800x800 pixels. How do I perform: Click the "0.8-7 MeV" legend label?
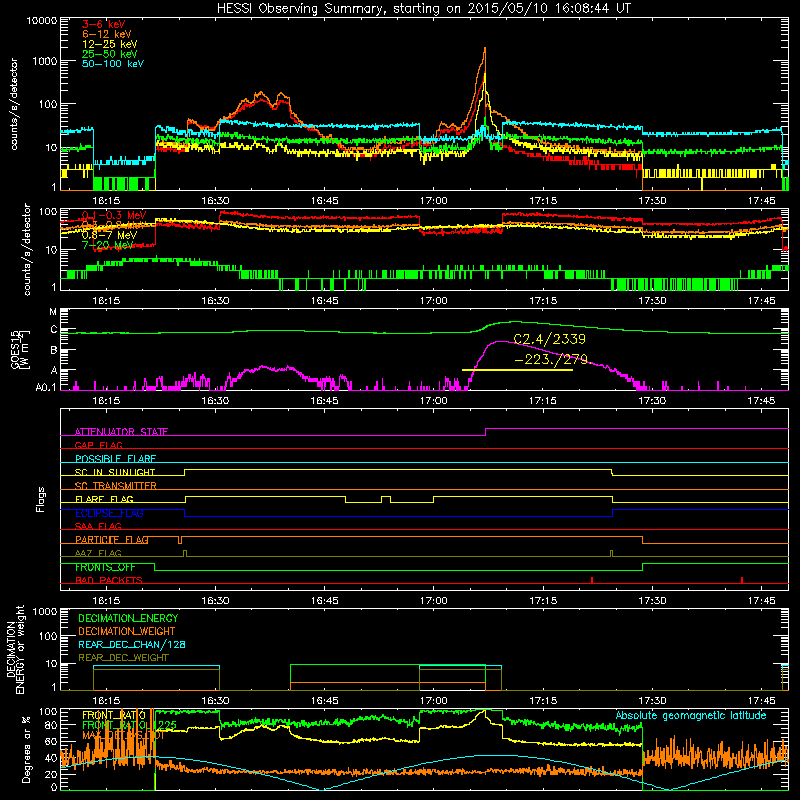click(x=109, y=235)
